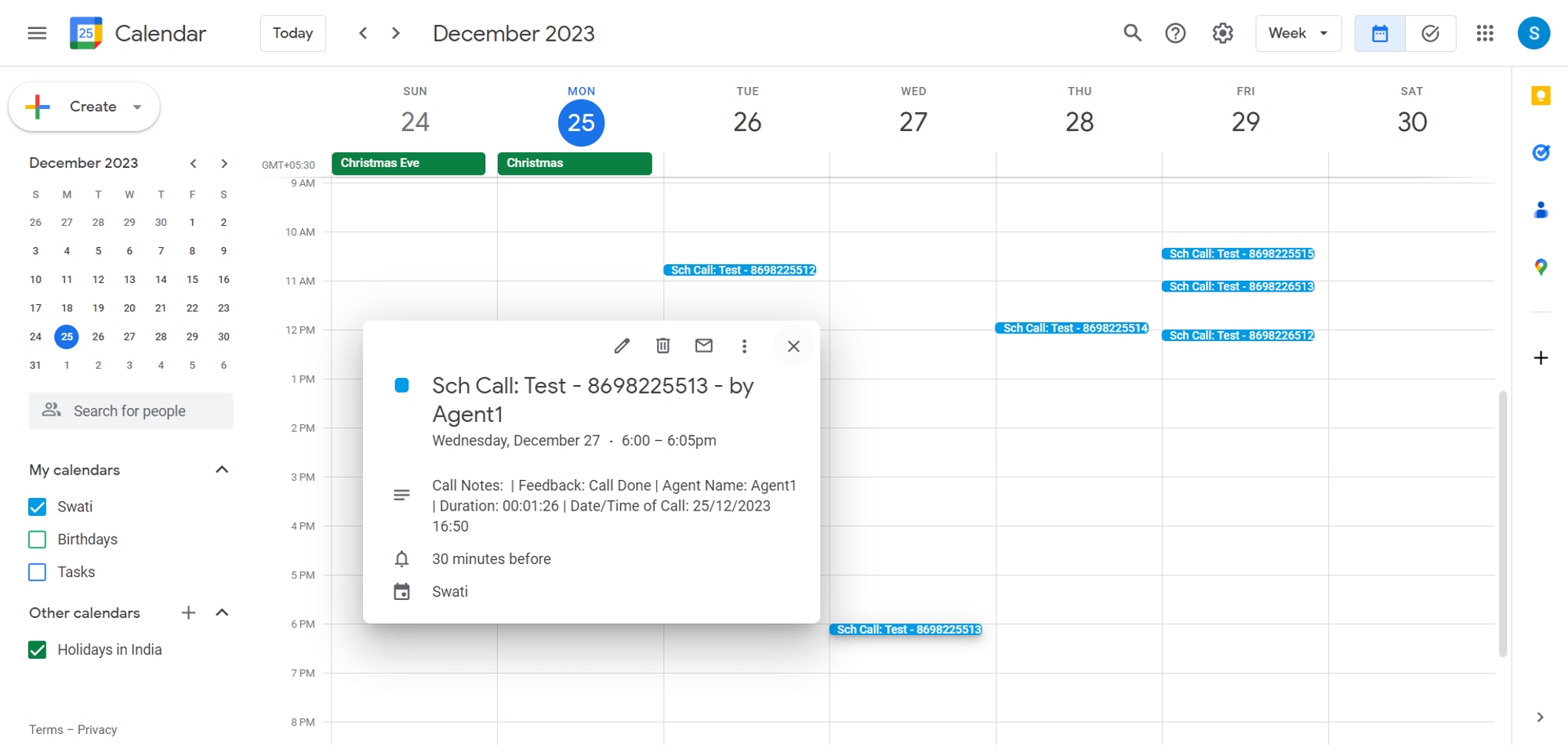Open event options three-dot menu
The image size is (1568, 745).
(x=744, y=346)
